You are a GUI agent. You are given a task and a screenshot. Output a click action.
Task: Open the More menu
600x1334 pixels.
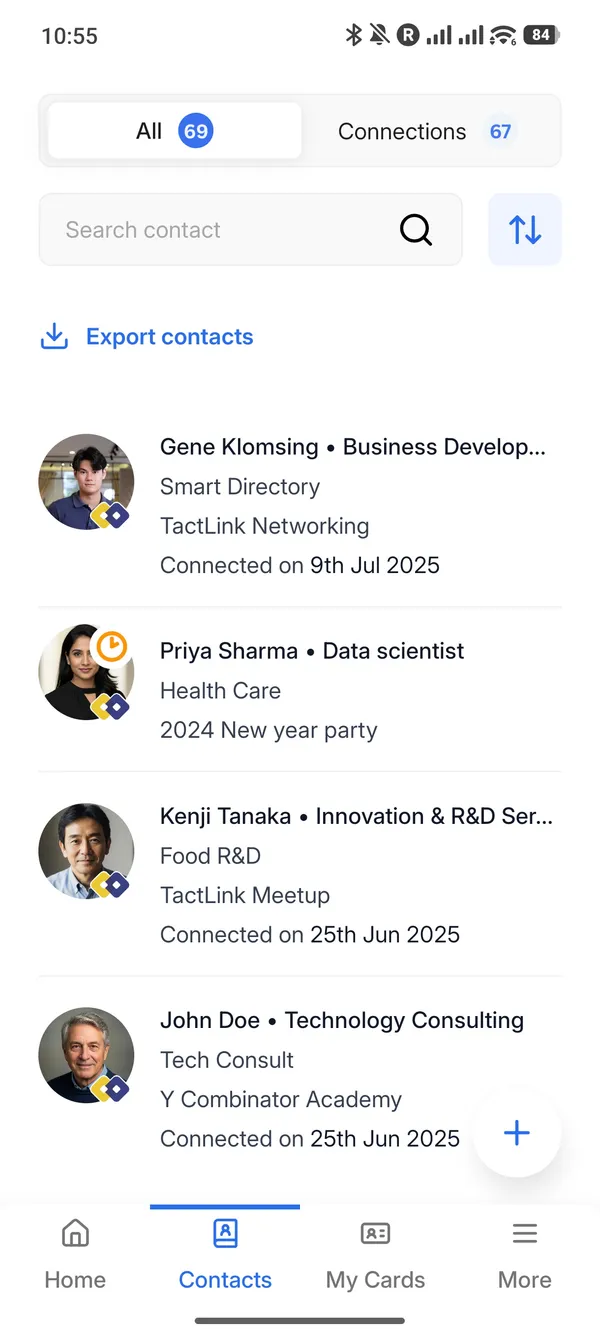pyautogui.click(x=525, y=1254)
